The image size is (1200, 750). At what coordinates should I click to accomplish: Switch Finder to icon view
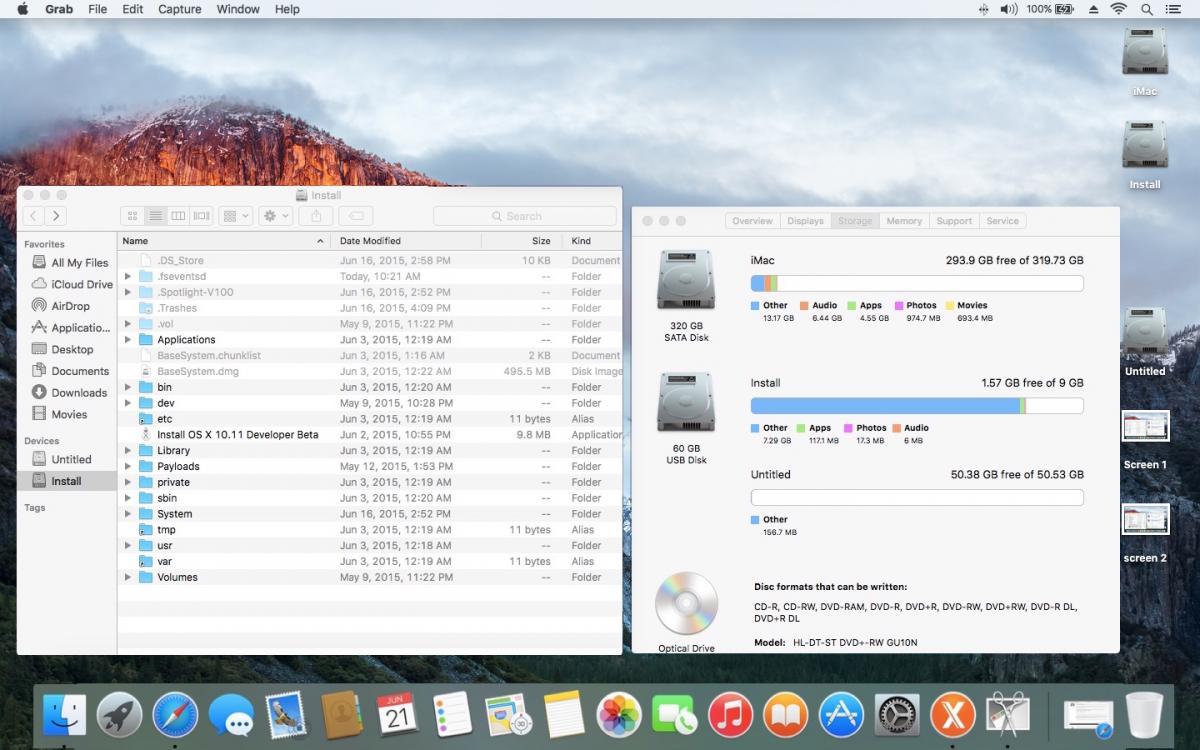coord(133,216)
